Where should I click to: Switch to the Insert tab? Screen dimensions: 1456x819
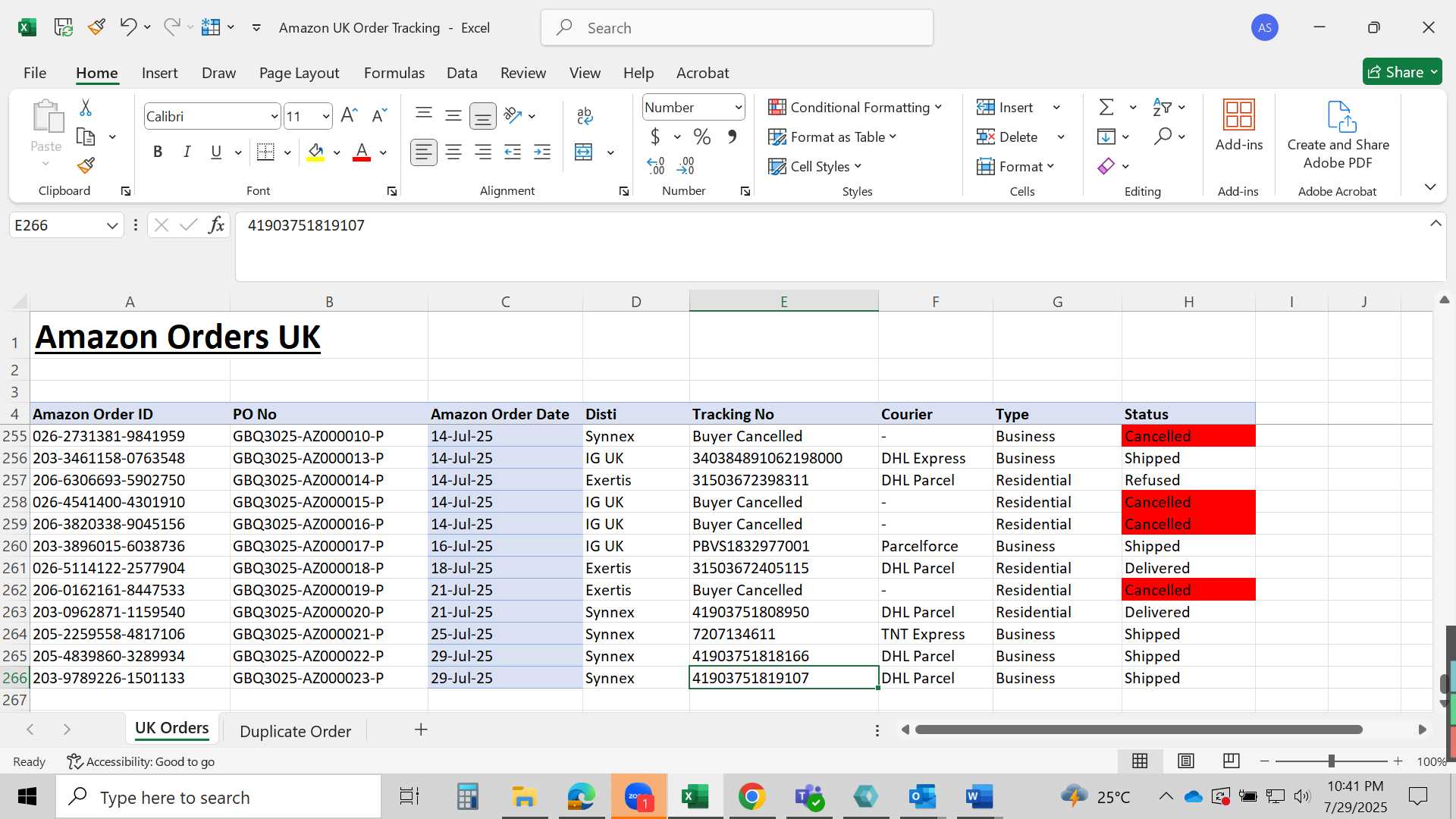pyautogui.click(x=159, y=73)
